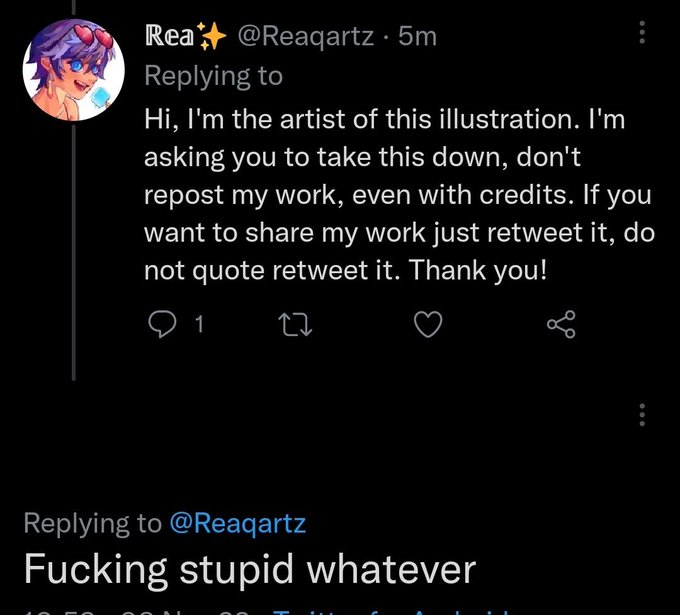The height and width of the screenshot is (615, 680).
Task: Click the vertical thread line below the avatar
Action: [x=74, y=252]
